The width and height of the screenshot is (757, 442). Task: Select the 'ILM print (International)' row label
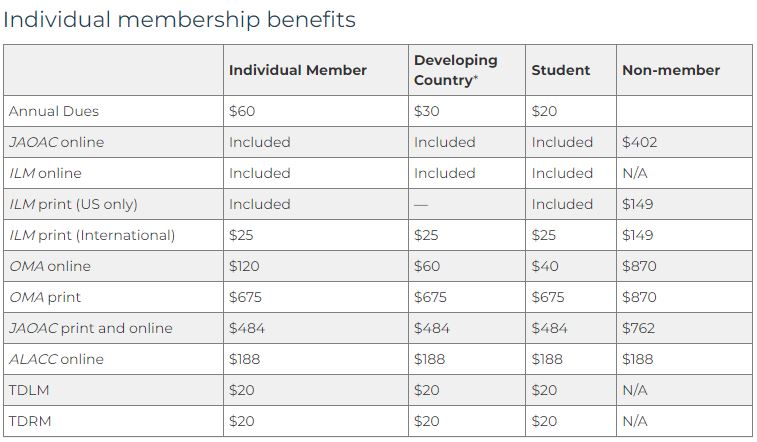click(x=92, y=235)
